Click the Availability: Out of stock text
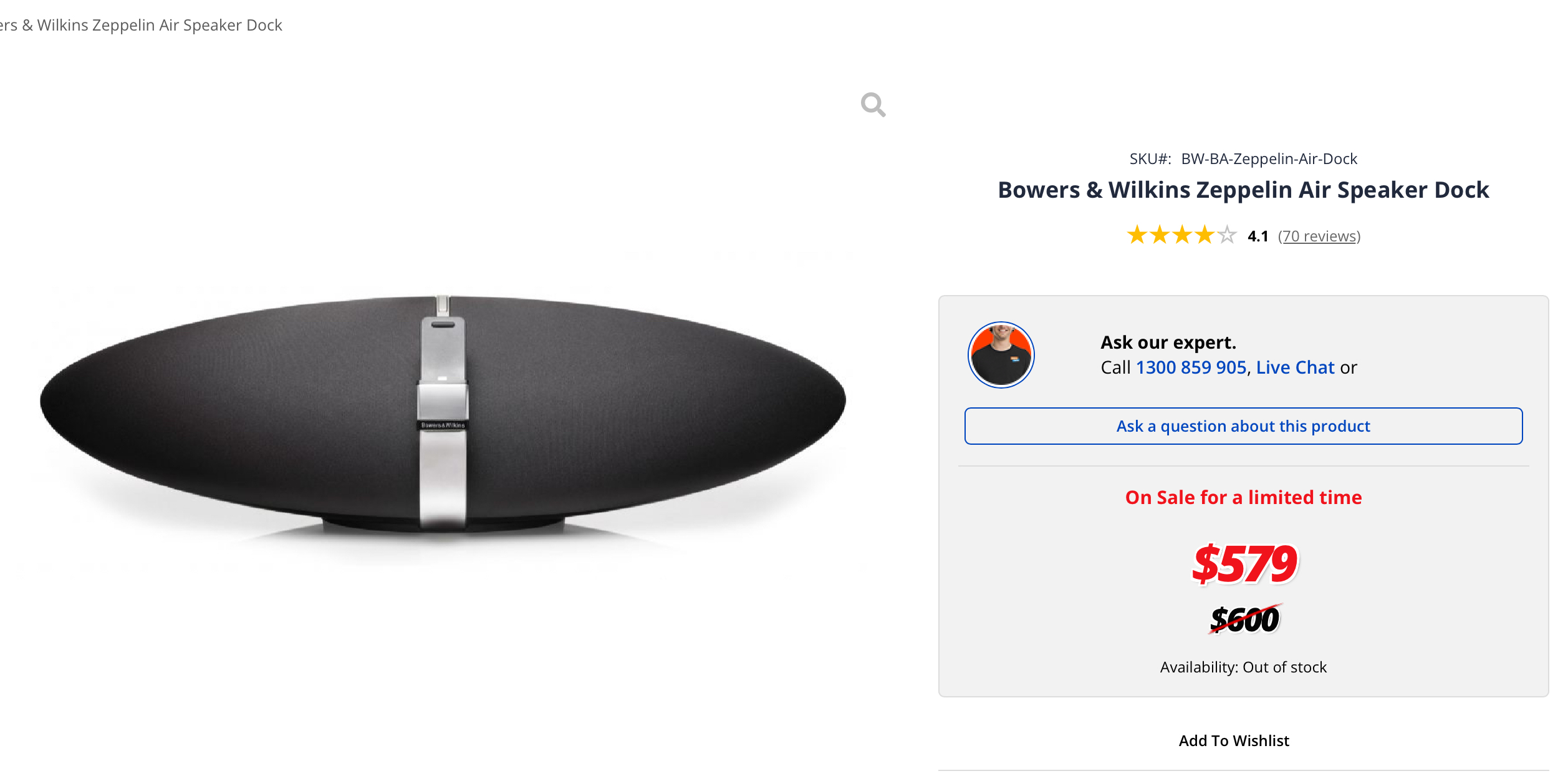 click(1243, 667)
